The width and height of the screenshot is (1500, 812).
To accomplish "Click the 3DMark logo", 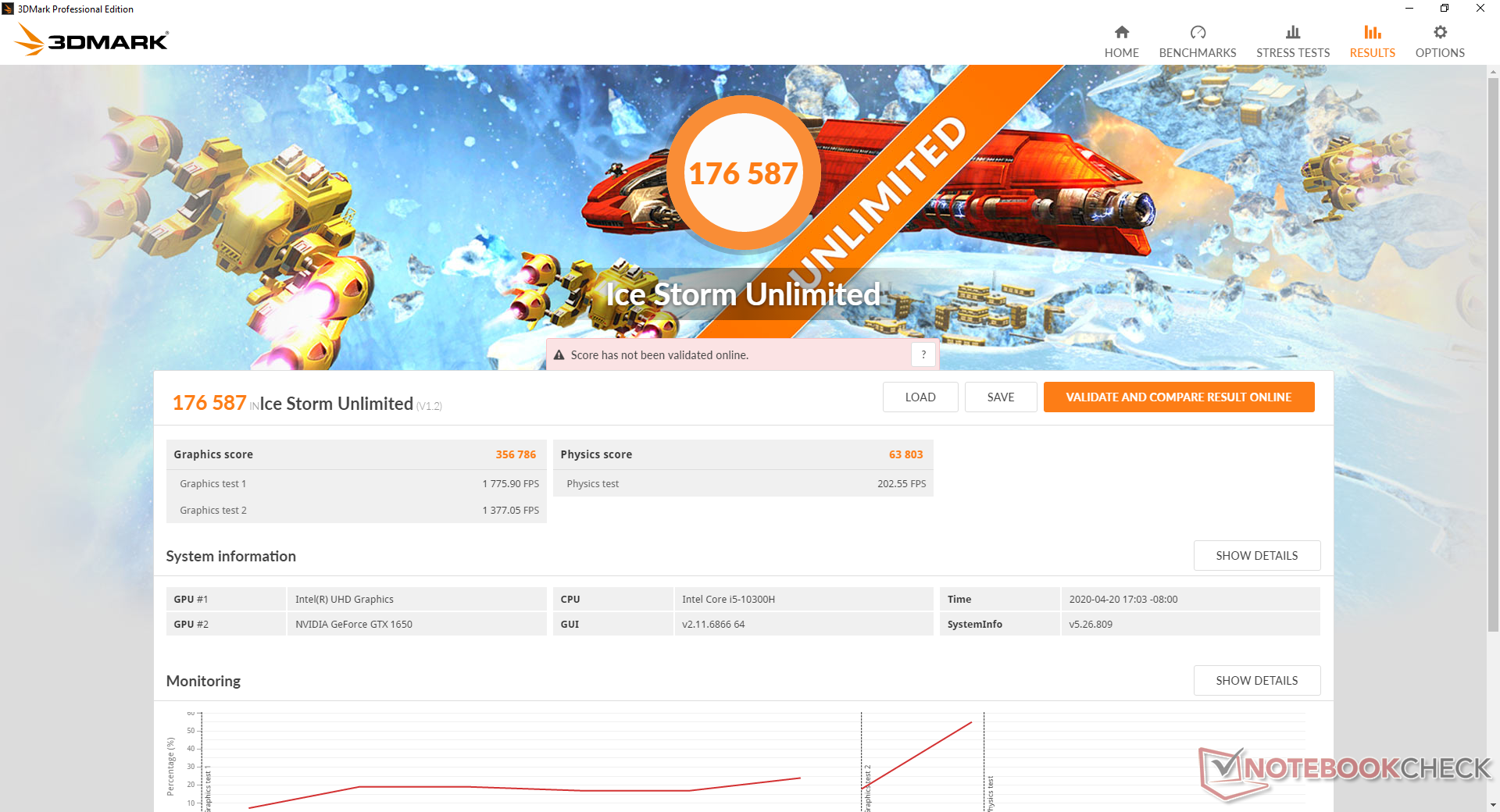I will pyautogui.click(x=91, y=40).
